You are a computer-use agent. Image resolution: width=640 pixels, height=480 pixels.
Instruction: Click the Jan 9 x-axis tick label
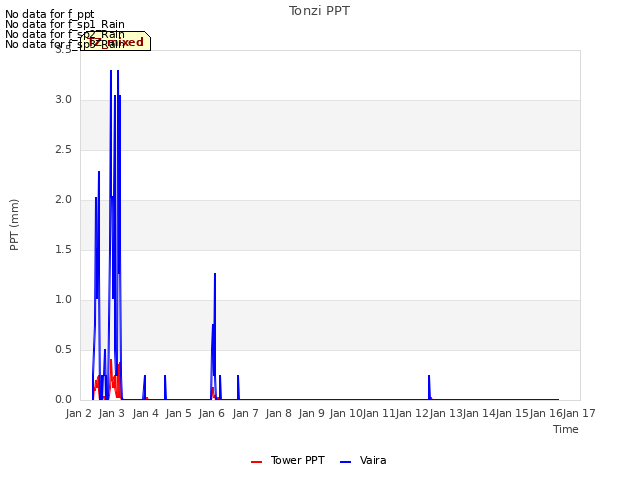click(312, 413)
